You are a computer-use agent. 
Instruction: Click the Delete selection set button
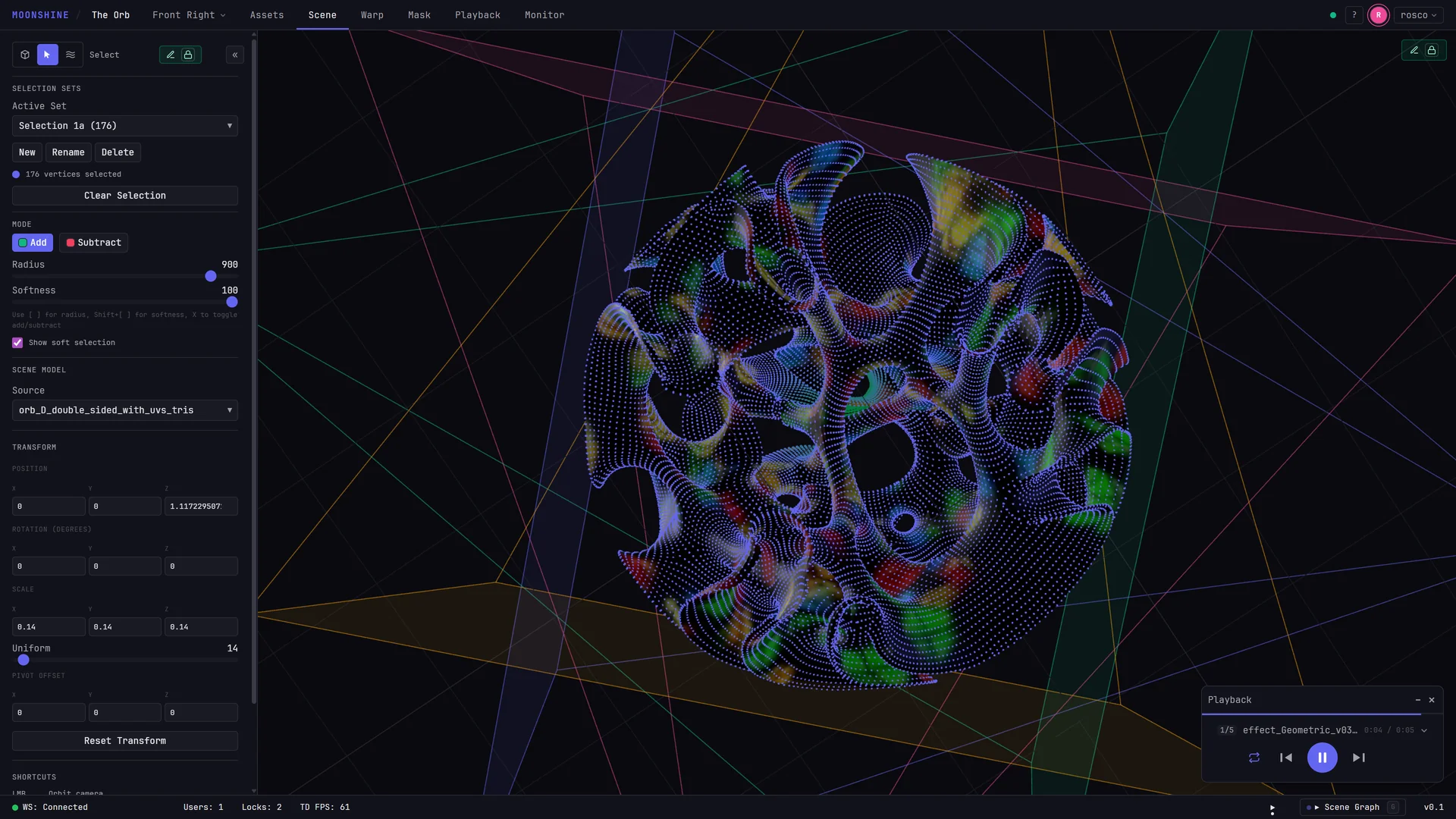[118, 152]
